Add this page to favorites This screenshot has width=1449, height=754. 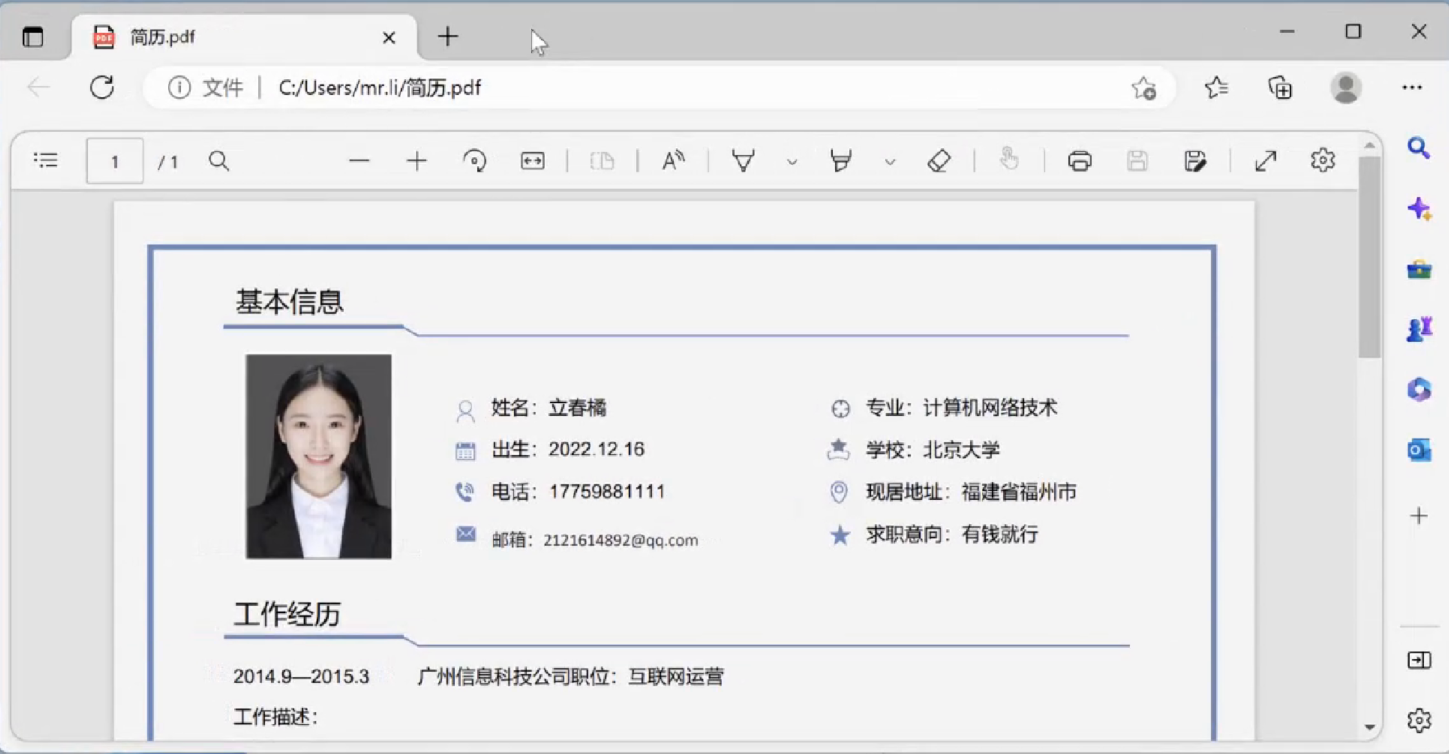tap(1144, 88)
